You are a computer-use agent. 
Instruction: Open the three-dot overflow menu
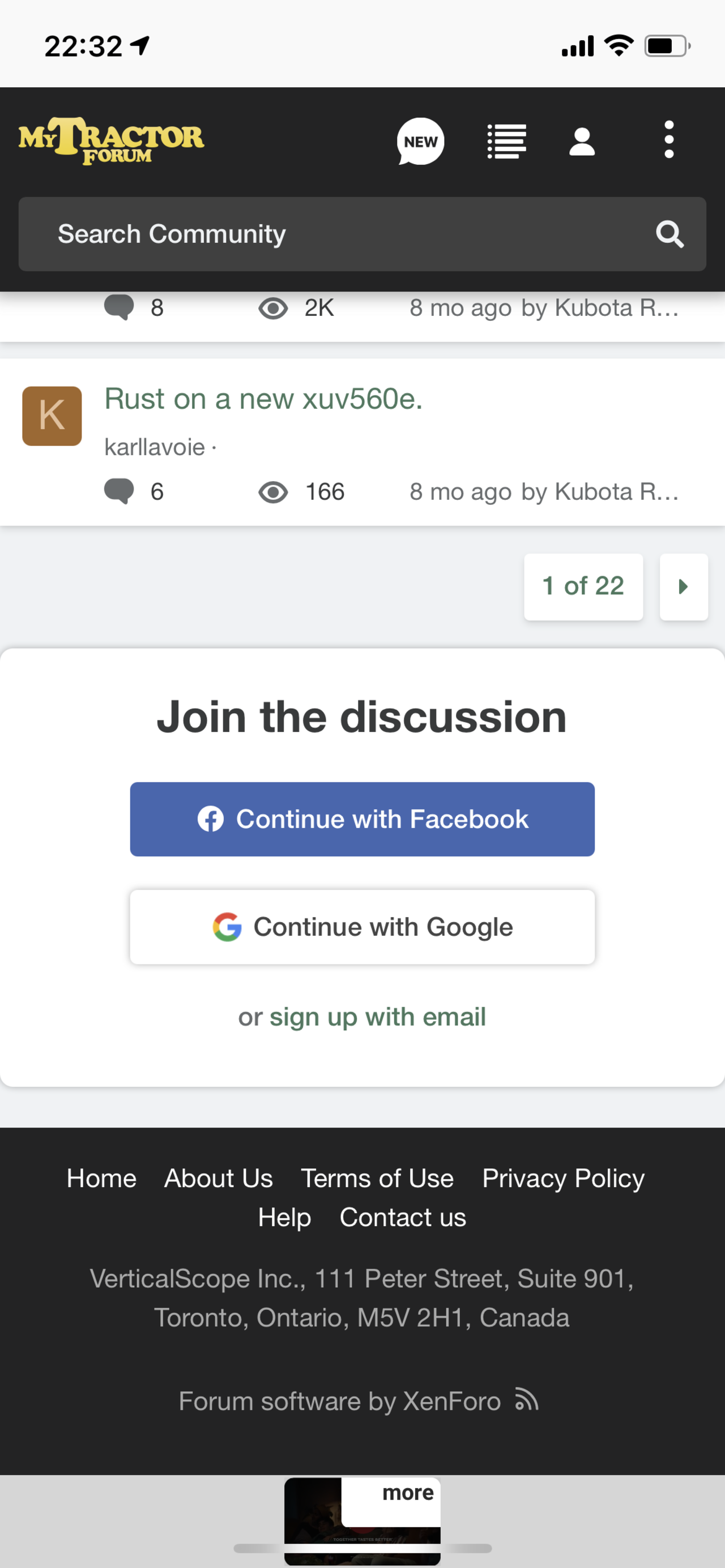click(668, 140)
